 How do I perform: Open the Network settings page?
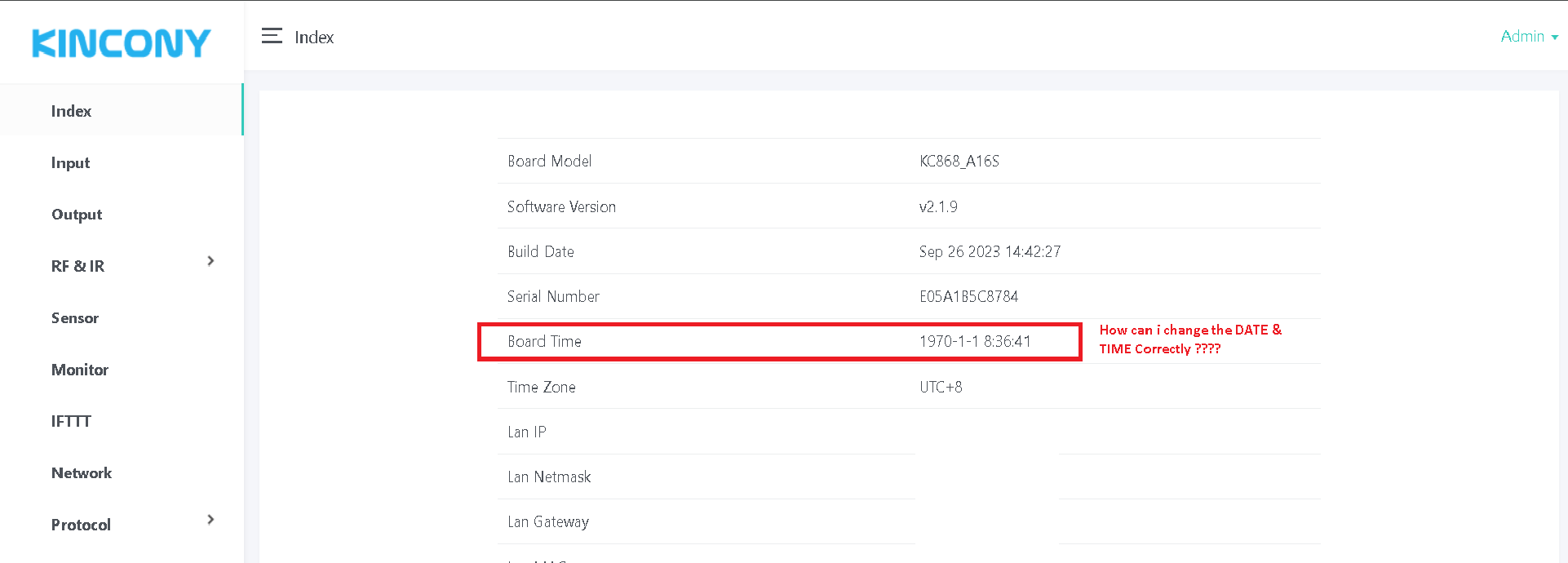(x=82, y=473)
